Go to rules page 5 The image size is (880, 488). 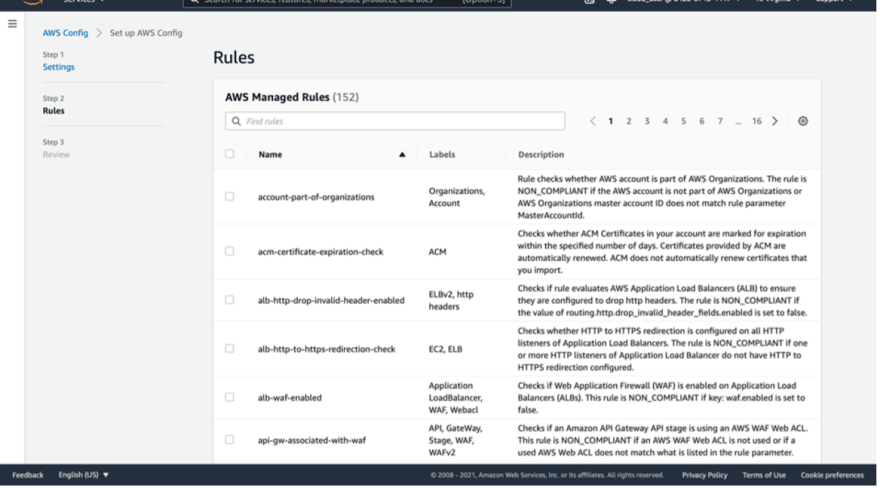(x=683, y=121)
